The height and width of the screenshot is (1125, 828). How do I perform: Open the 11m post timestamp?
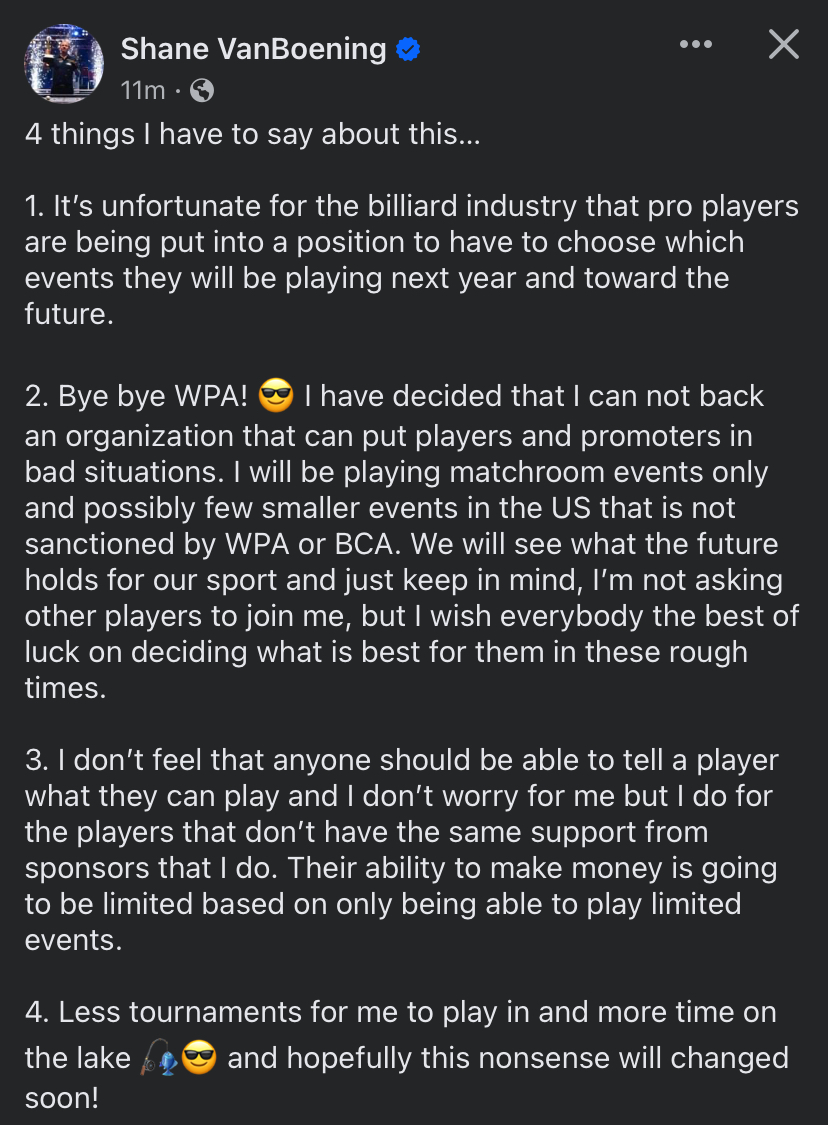coord(142,91)
